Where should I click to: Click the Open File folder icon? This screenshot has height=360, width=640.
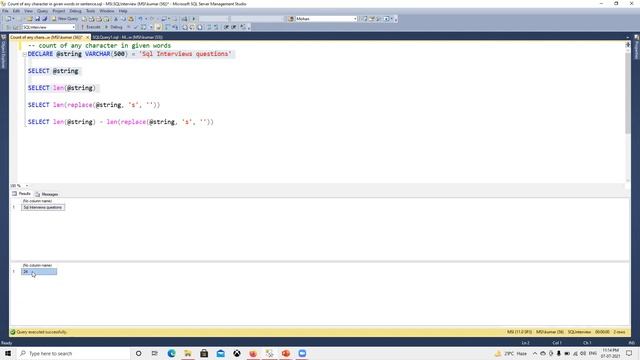pyautogui.click(x=29, y=19)
